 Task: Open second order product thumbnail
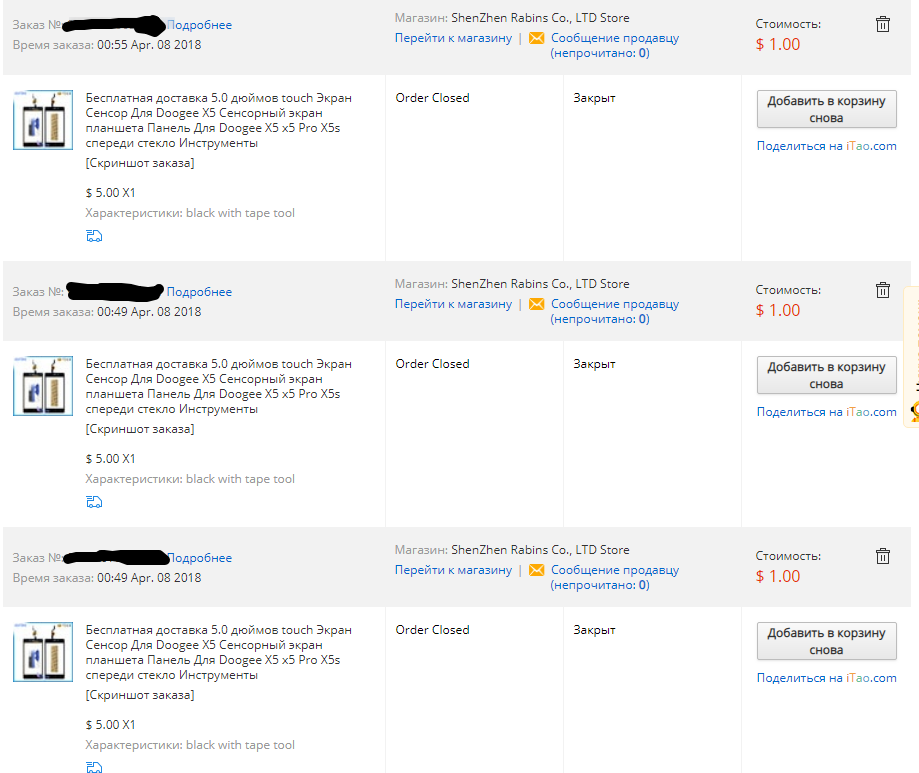43,386
